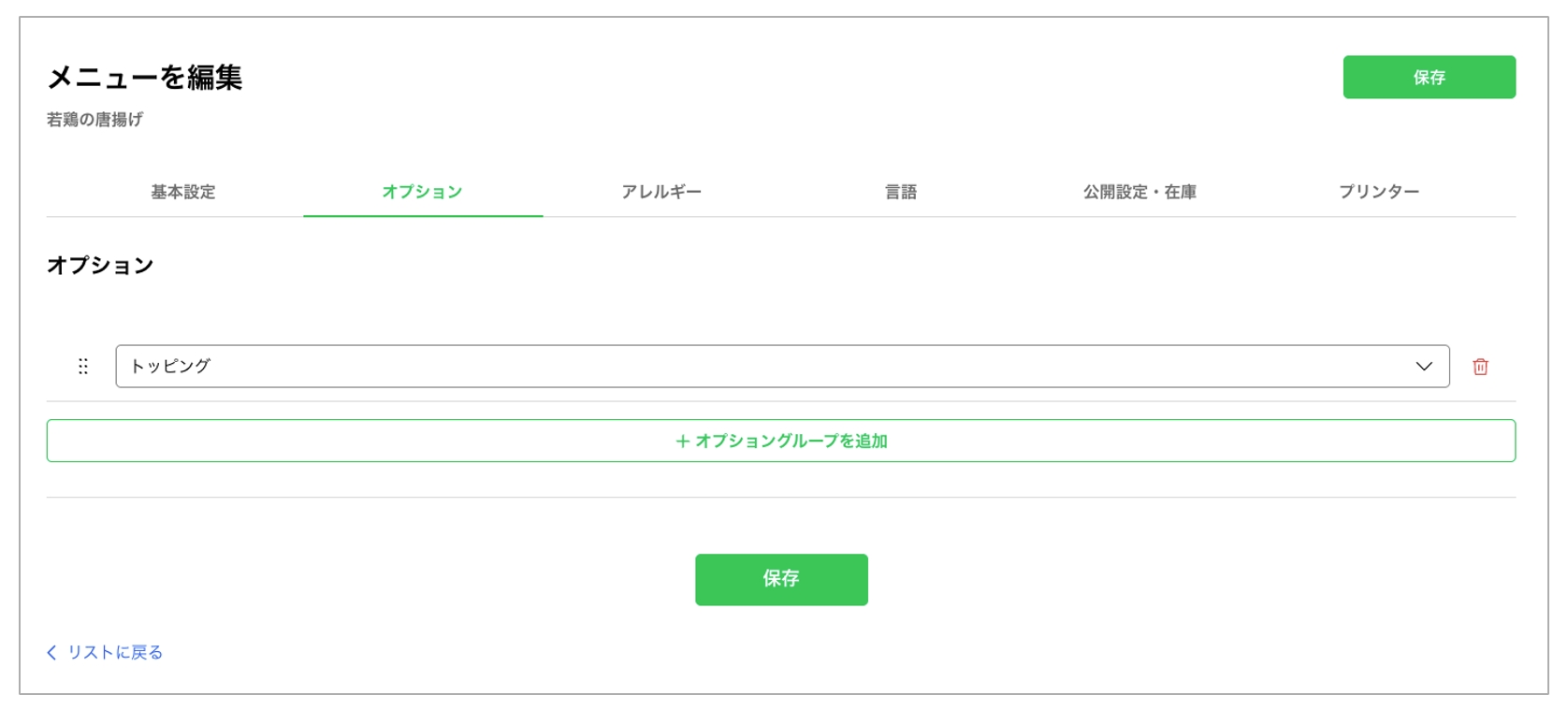Click the top-right 保存 button

1429,77
